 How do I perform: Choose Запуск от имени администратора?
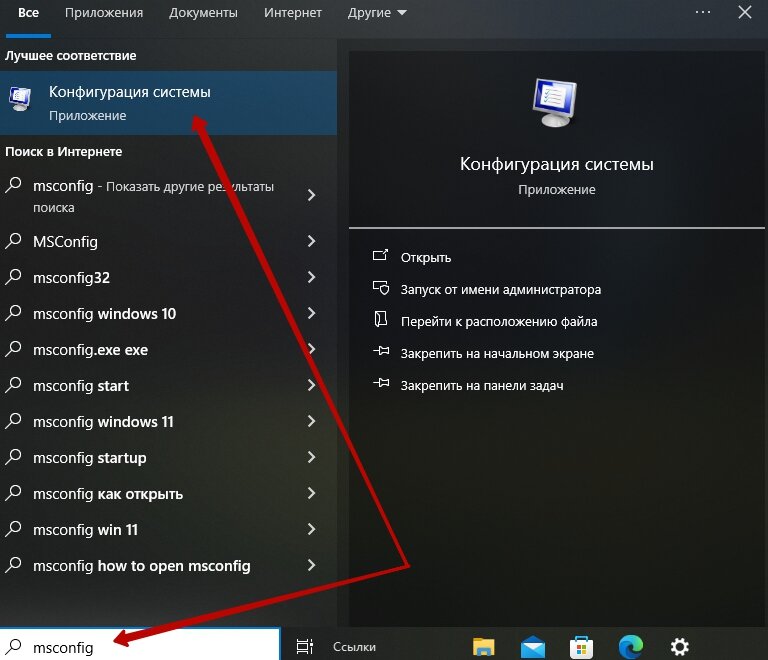501,289
